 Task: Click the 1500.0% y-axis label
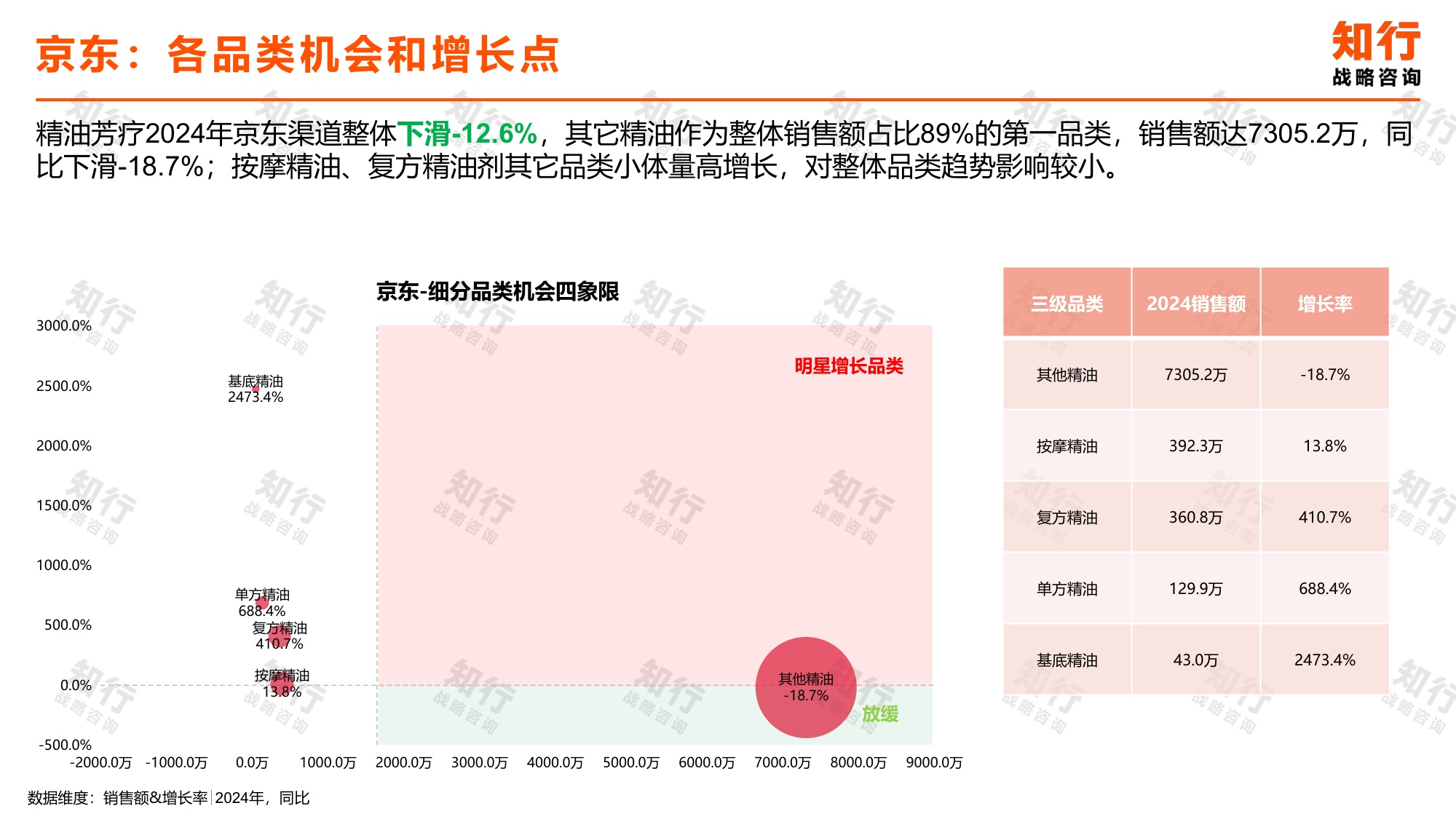click(x=64, y=505)
